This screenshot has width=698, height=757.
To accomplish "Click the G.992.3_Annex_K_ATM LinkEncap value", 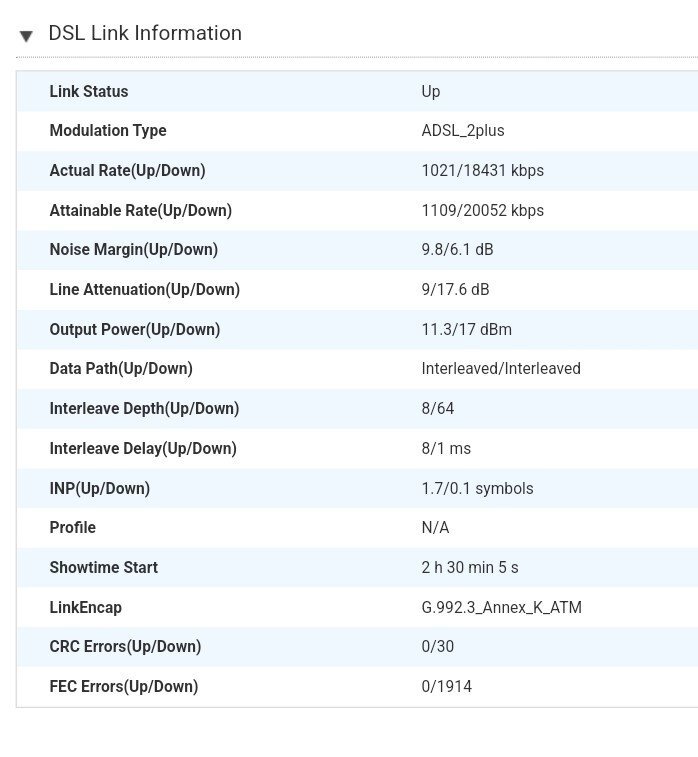I will click(x=502, y=607).
